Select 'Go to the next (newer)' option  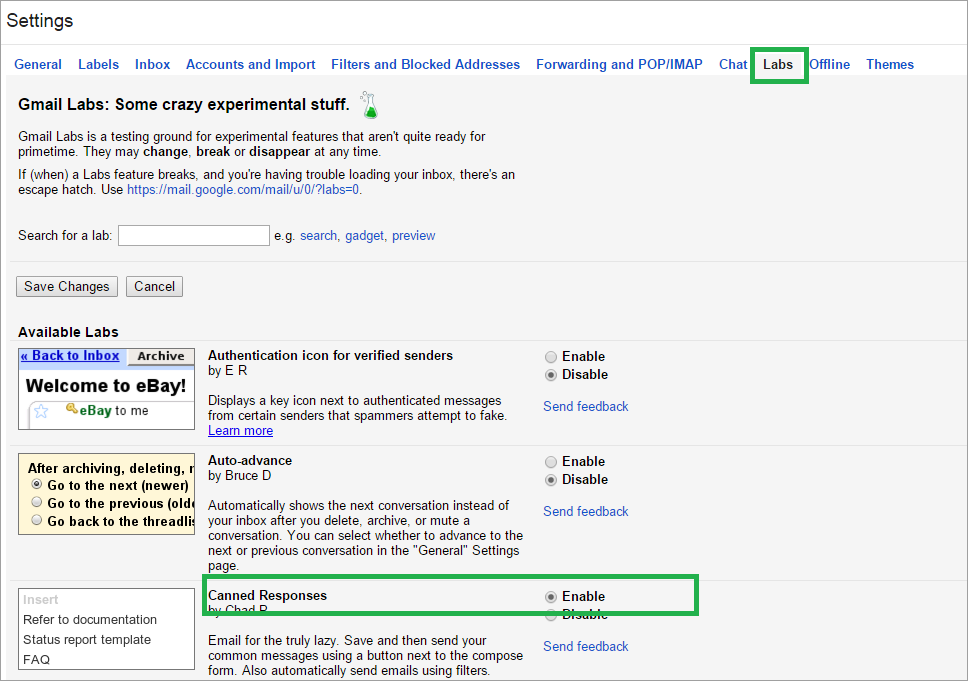click(36, 487)
